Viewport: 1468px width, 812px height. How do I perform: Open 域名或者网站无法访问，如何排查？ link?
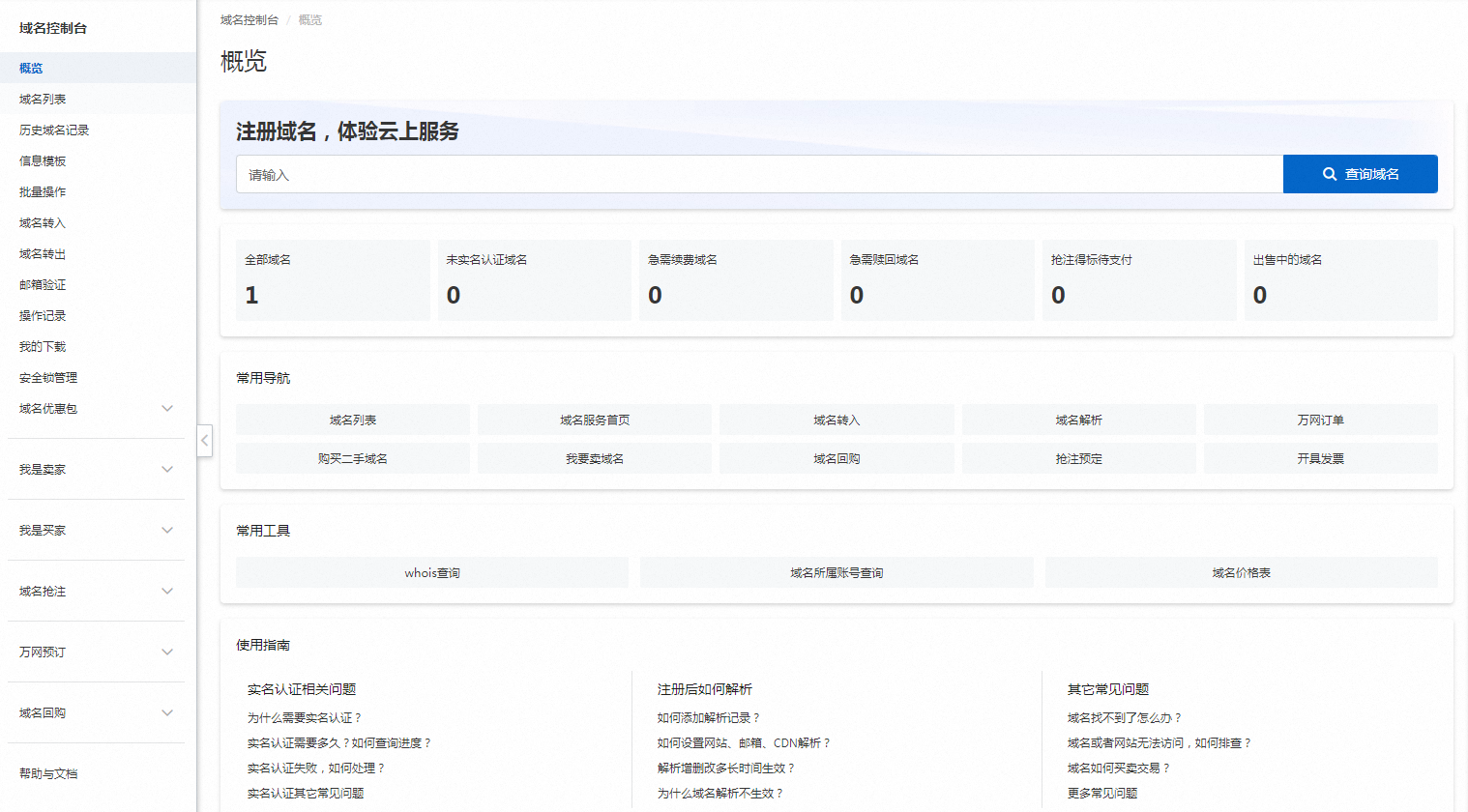pos(1160,742)
